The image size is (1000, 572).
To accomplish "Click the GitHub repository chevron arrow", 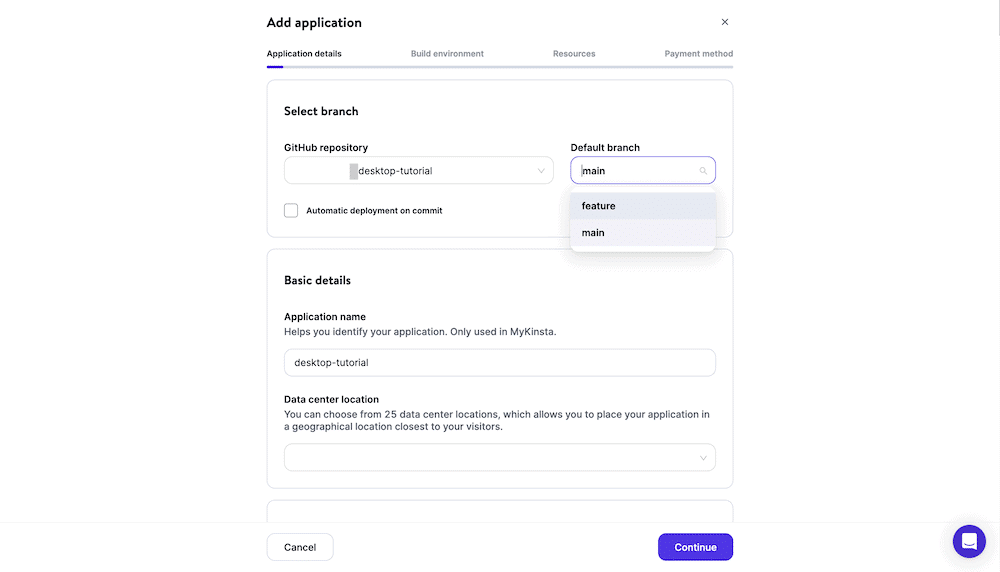I will pos(542,171).
